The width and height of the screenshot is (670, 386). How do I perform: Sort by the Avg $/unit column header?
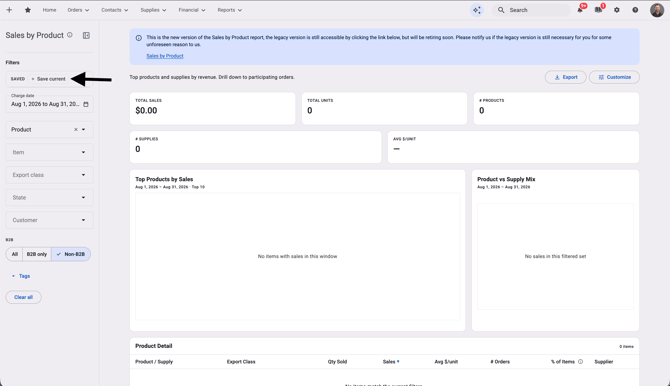point(446,362)
